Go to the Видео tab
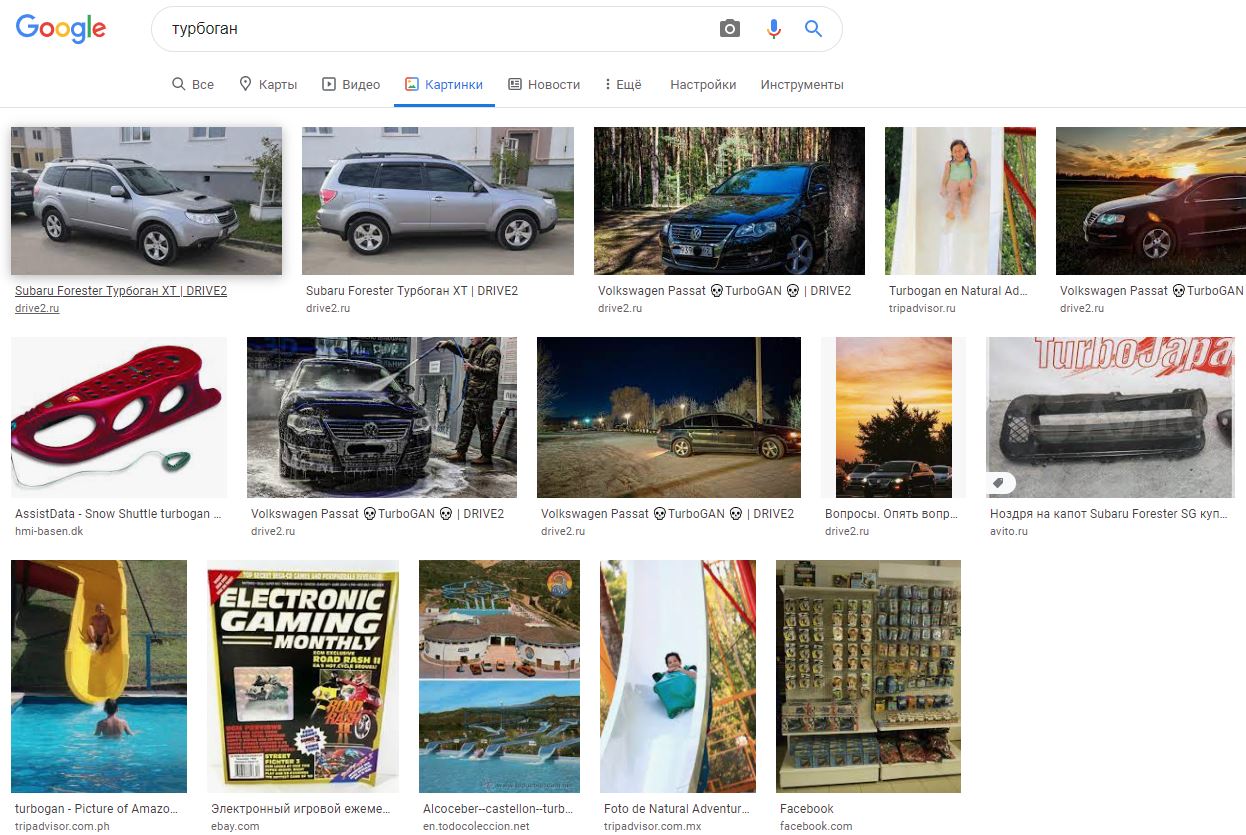This screenshot has width=1246, height=835. pyautogui.click(x=351, y=85)
